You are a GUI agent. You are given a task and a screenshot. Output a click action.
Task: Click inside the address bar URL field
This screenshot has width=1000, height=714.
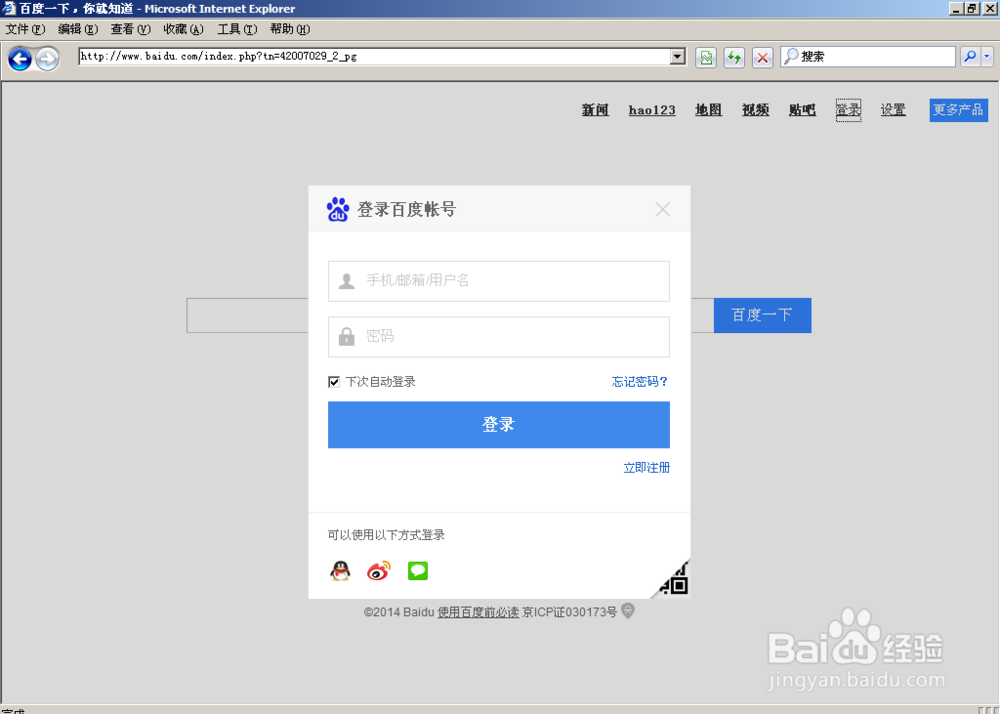[374, 57]
